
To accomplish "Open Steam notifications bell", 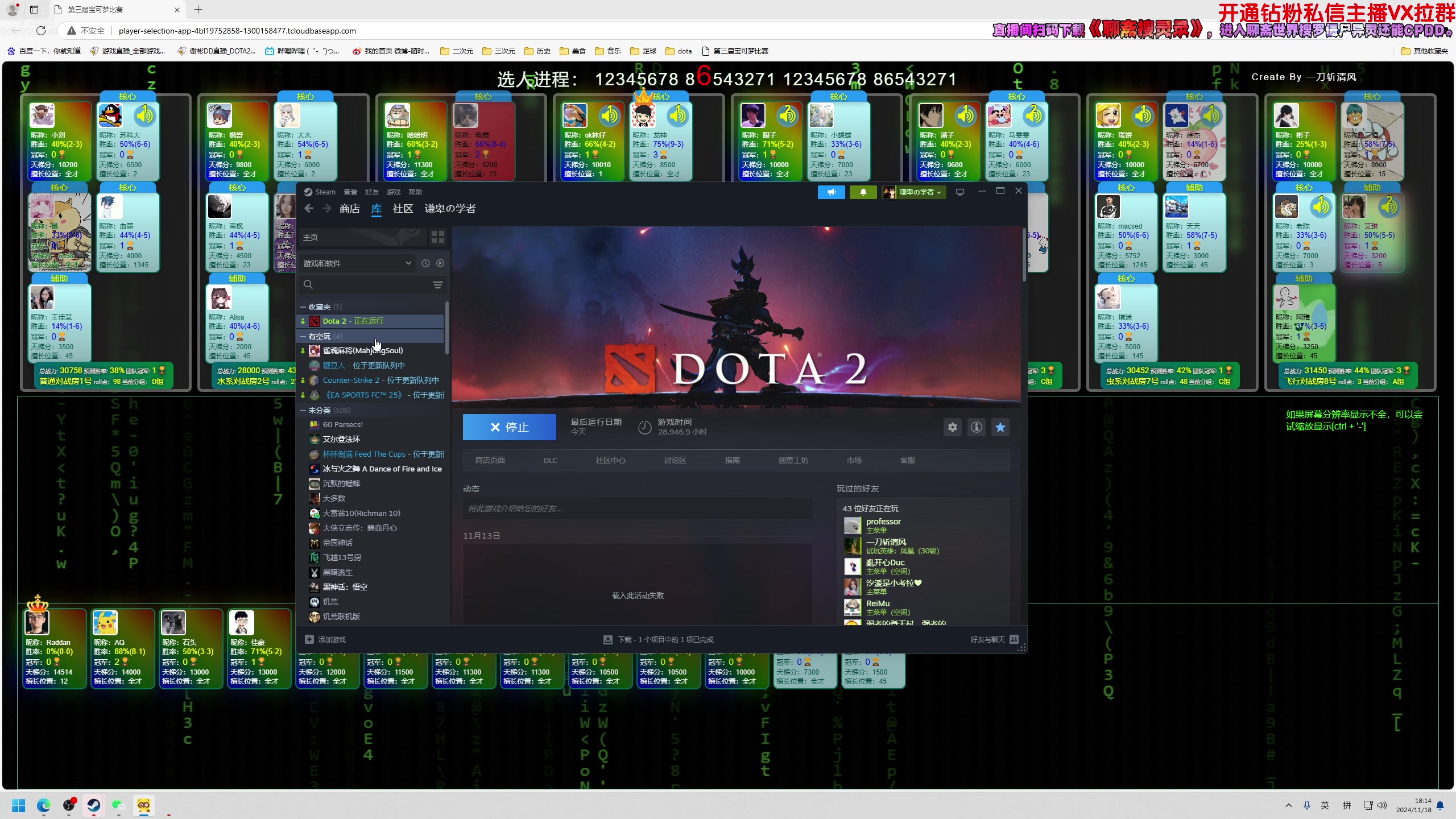I will tap(863, 192).
